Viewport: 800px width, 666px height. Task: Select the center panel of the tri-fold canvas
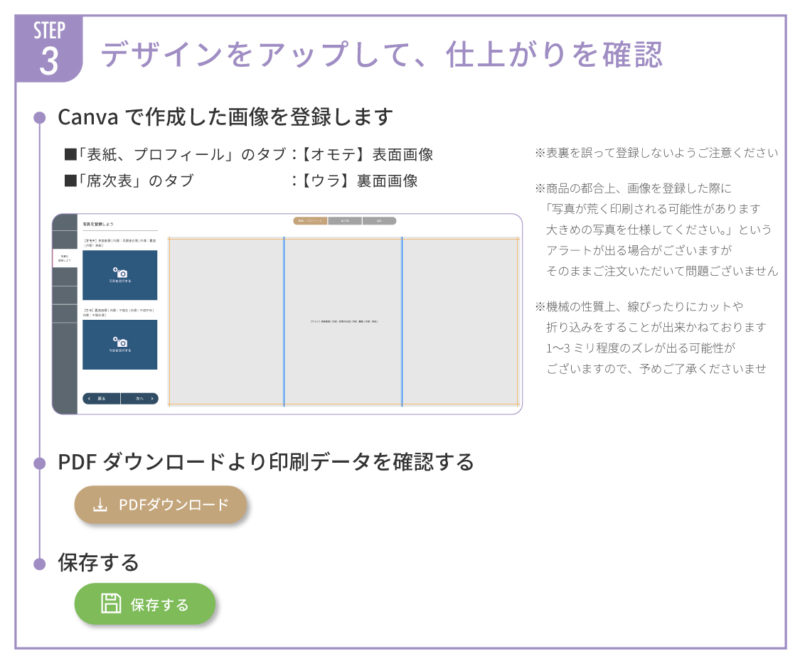pos(343,321)
